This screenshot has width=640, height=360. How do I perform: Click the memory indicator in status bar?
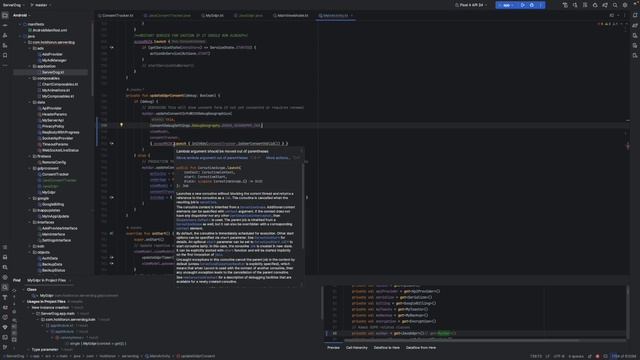pyautogui.click(x=624, y=356)
